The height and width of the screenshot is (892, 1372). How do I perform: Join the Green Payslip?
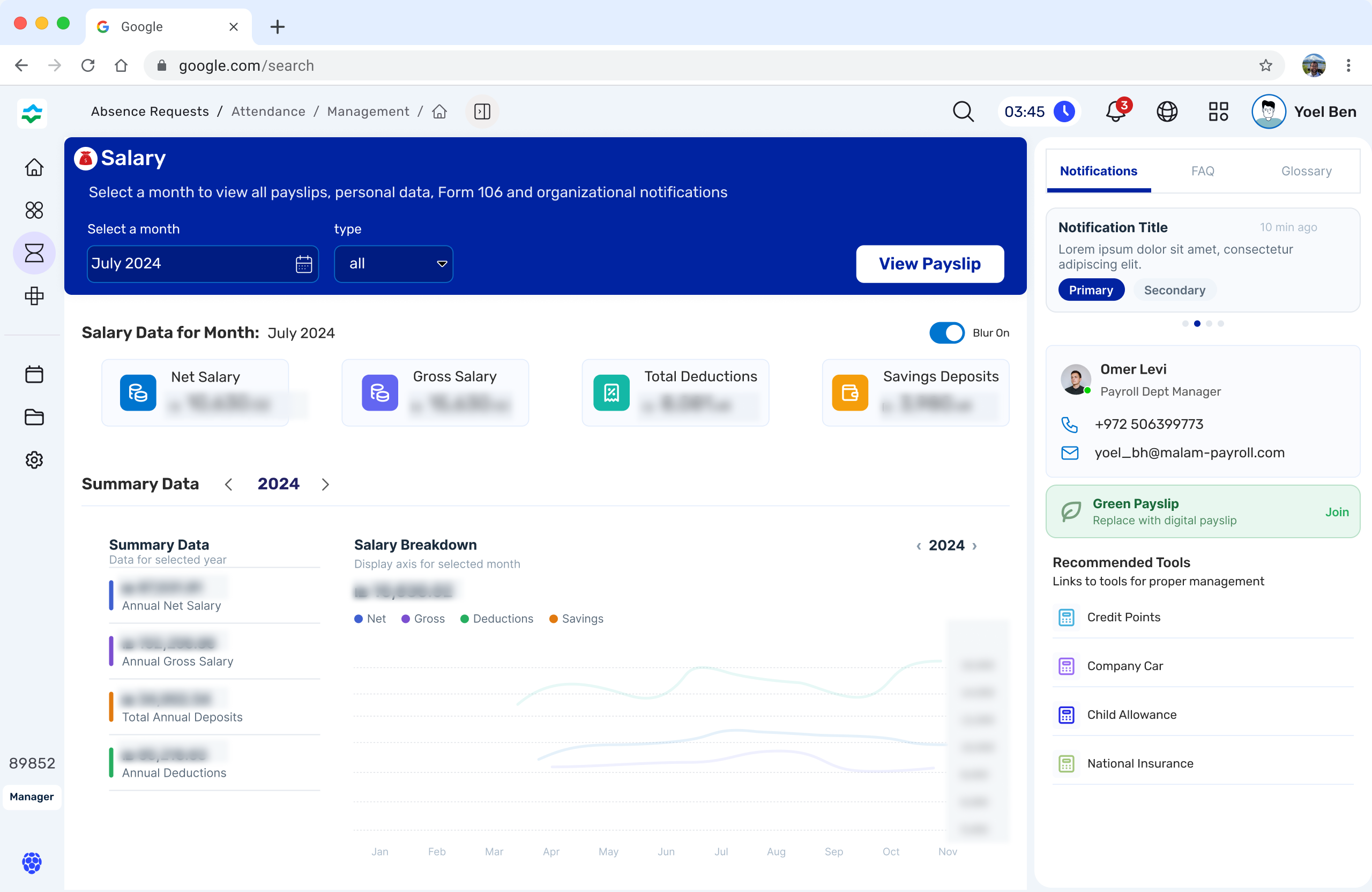coord(1336,512)
